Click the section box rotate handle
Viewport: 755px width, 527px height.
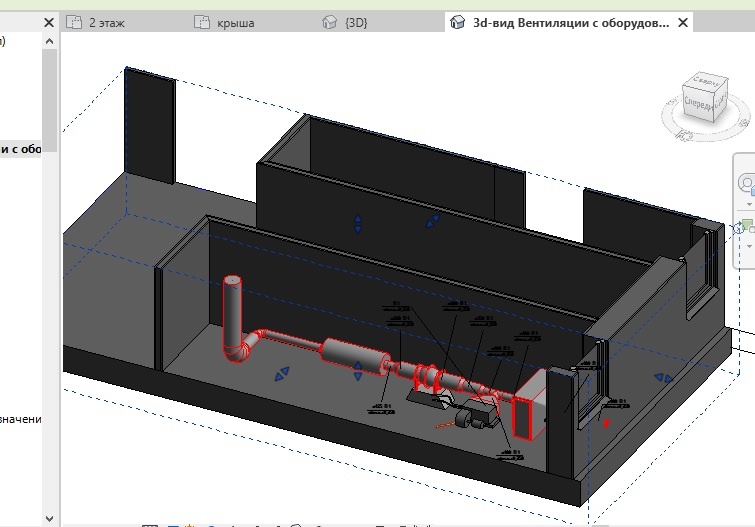point(738,228)
